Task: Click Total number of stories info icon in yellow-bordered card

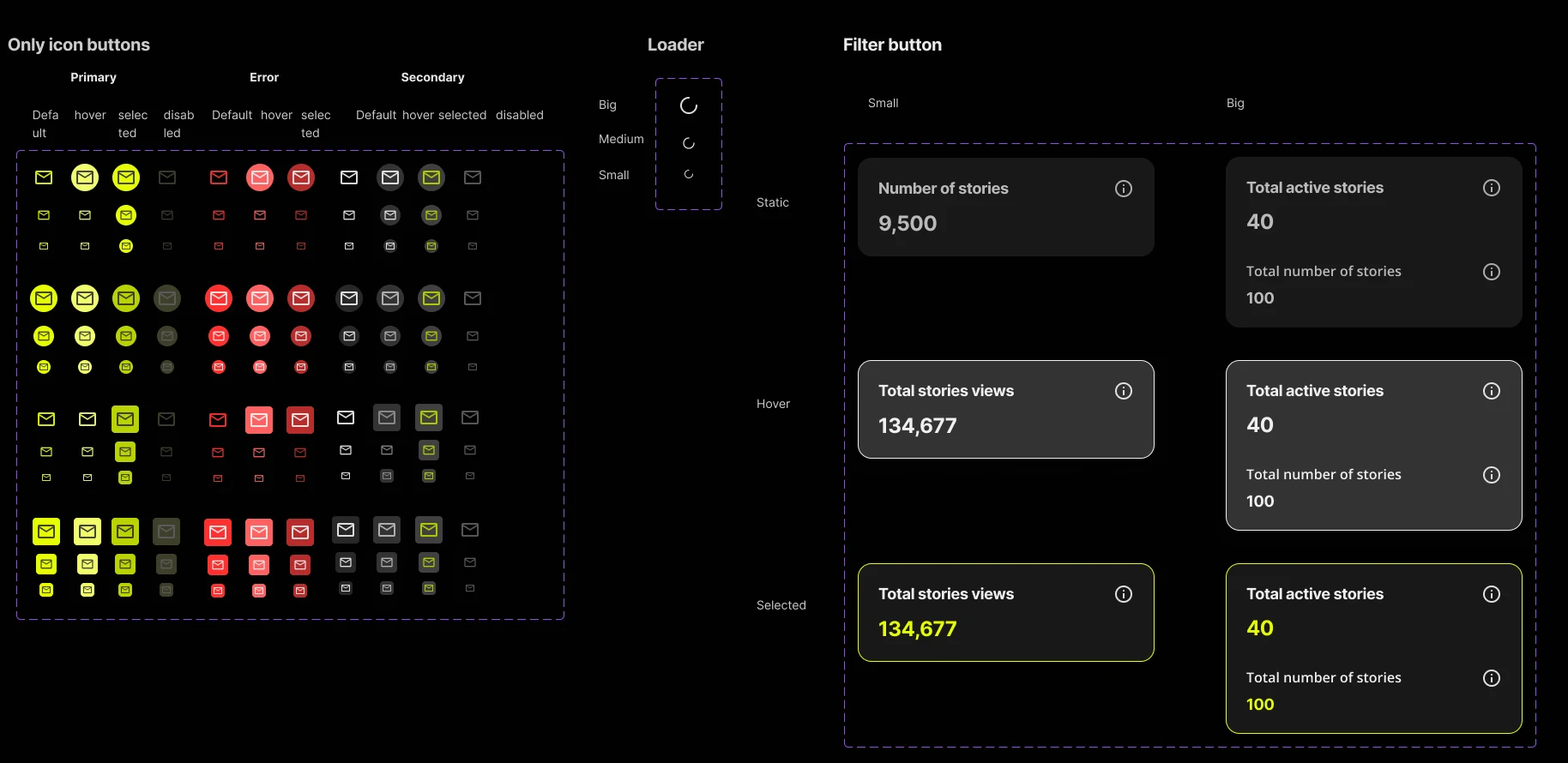Action: tap(1492, 678)
